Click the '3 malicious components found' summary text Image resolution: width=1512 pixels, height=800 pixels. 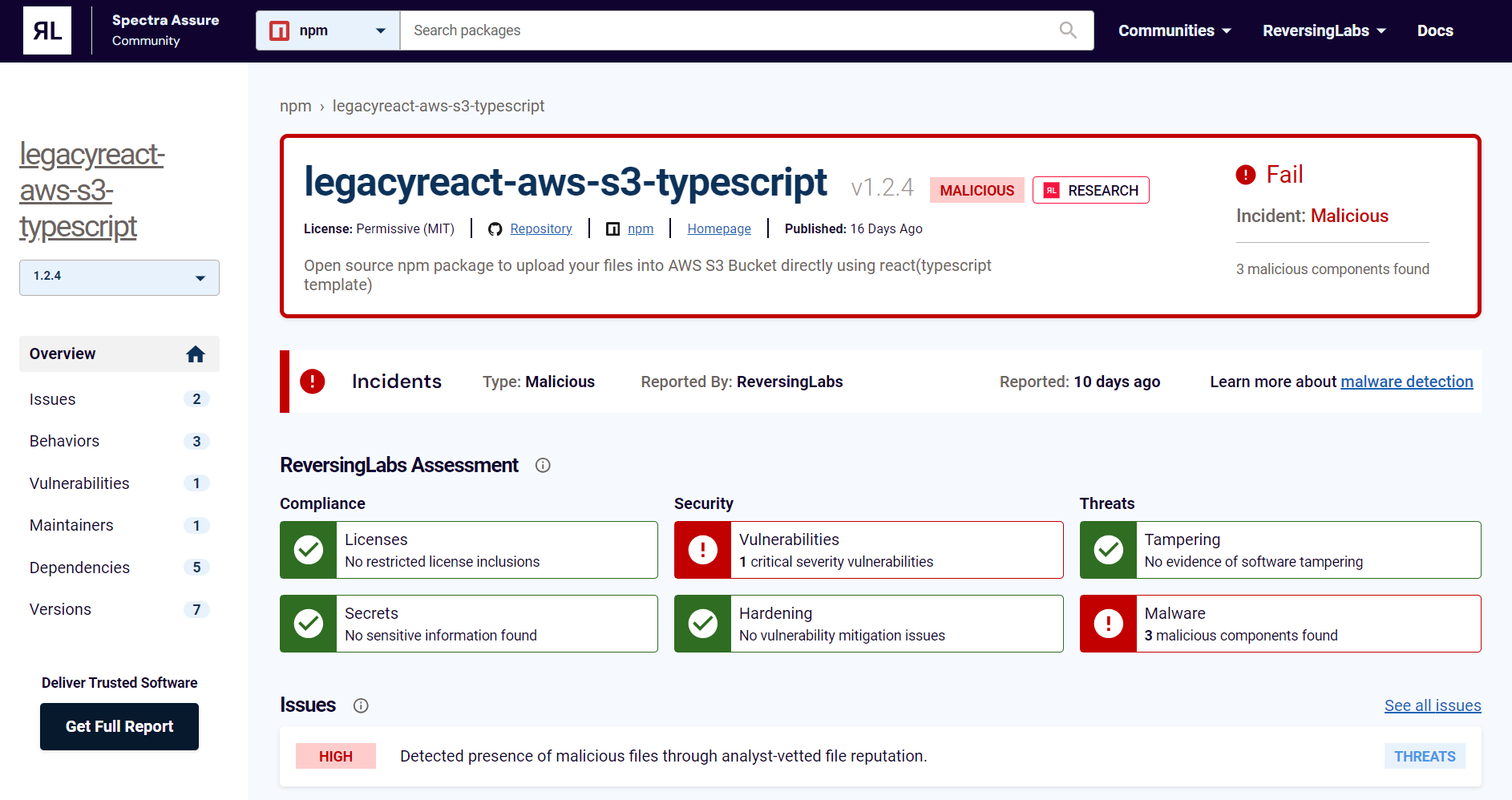[x=1332, y=269]
